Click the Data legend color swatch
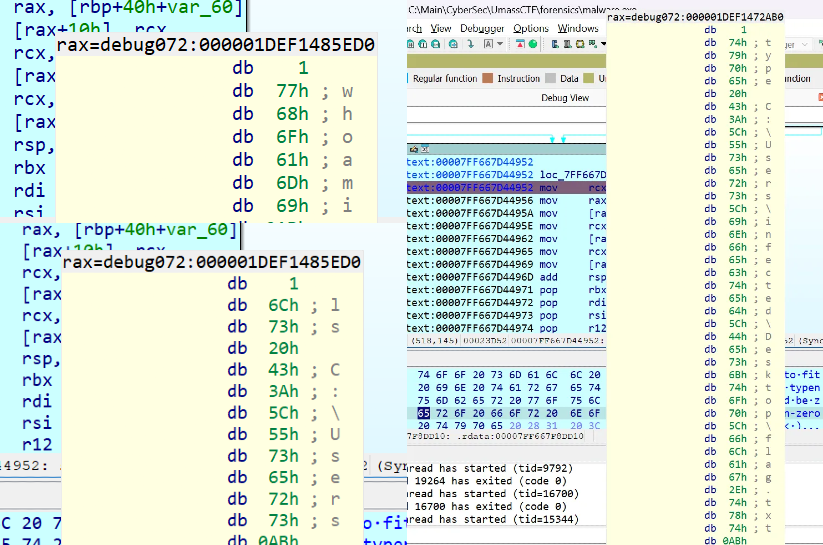The height and width of the screenshot is (545, 823). [551, 78]
